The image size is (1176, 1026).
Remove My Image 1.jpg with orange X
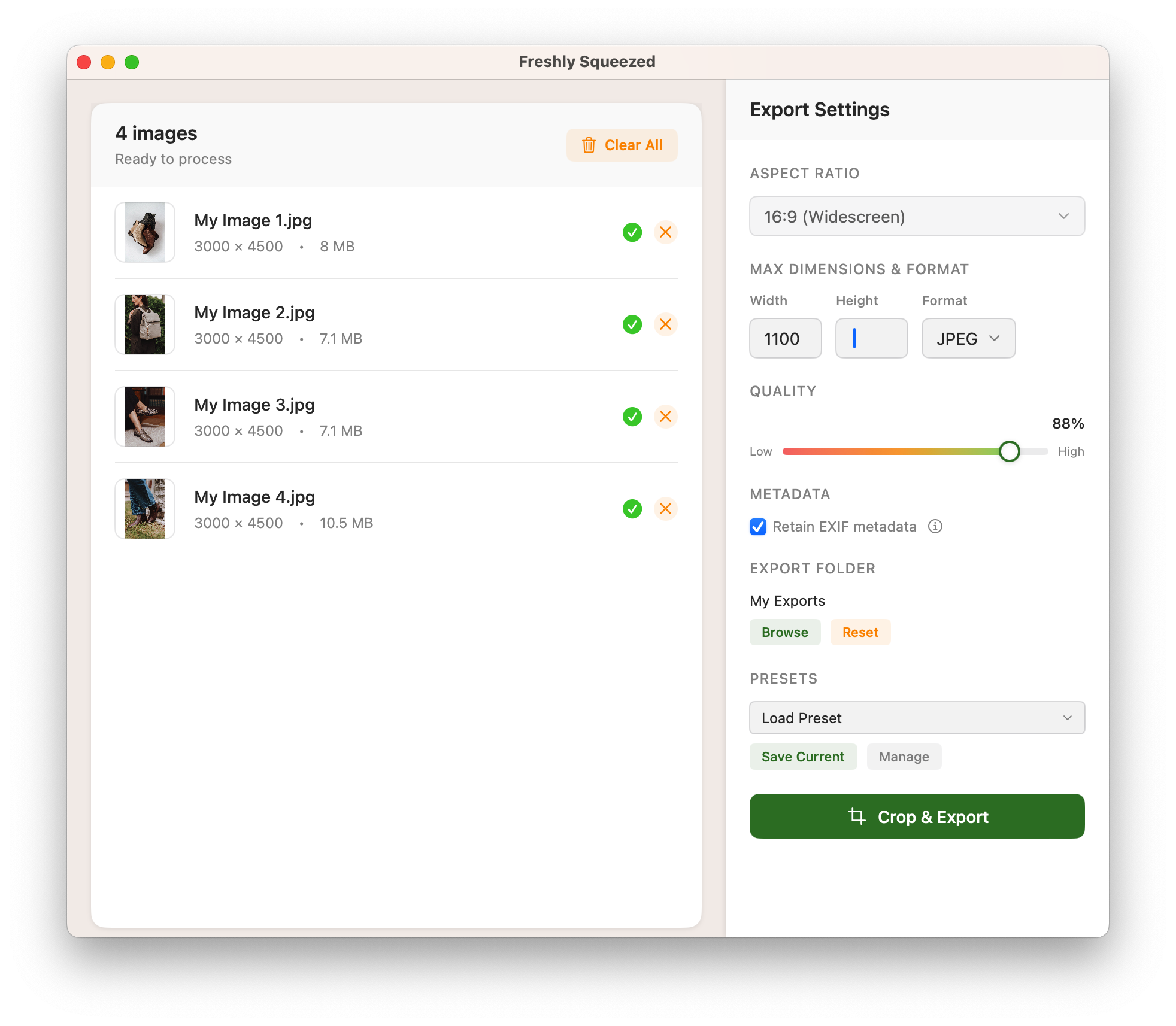[665, 232]
